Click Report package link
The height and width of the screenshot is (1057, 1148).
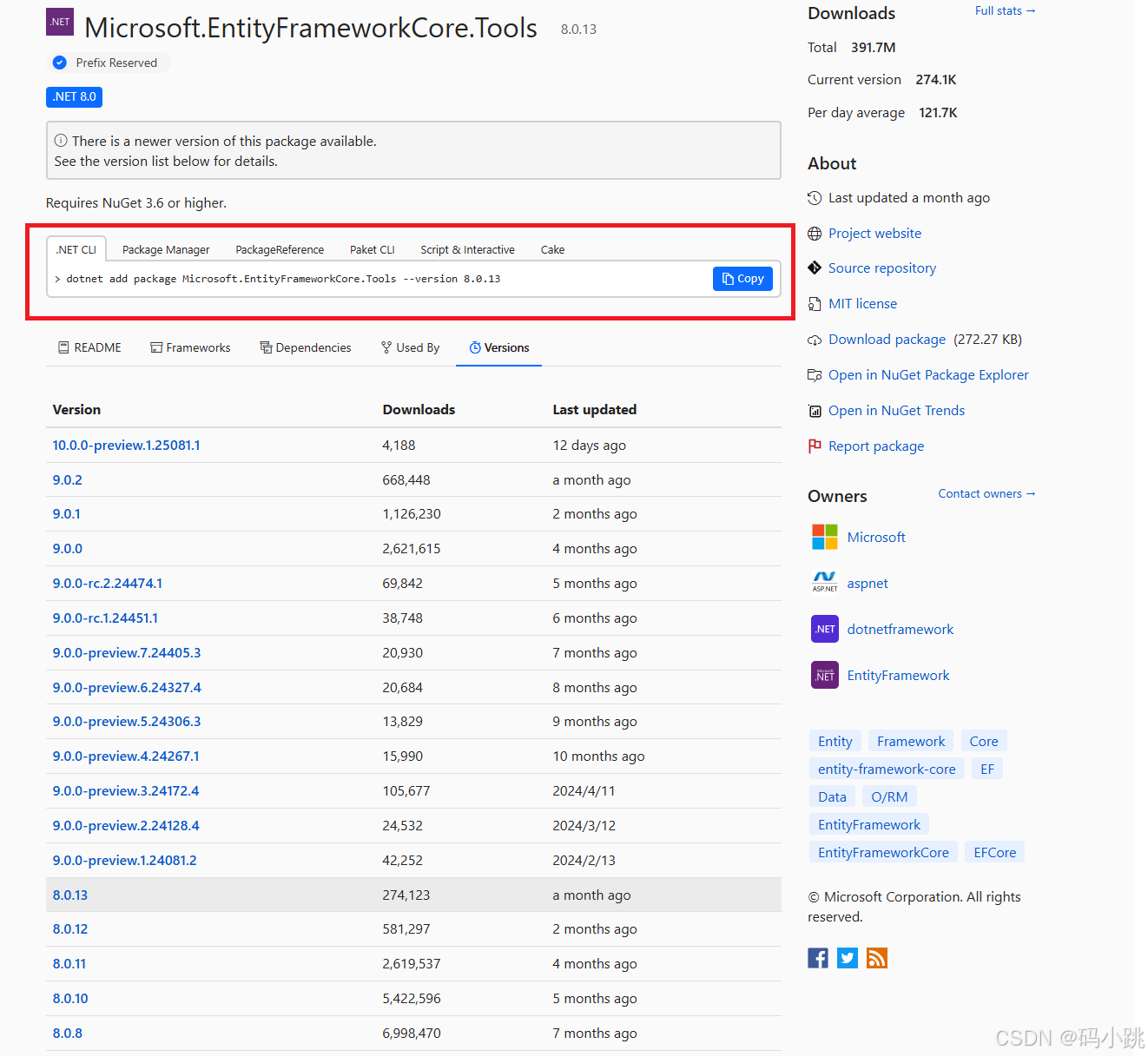876,446
